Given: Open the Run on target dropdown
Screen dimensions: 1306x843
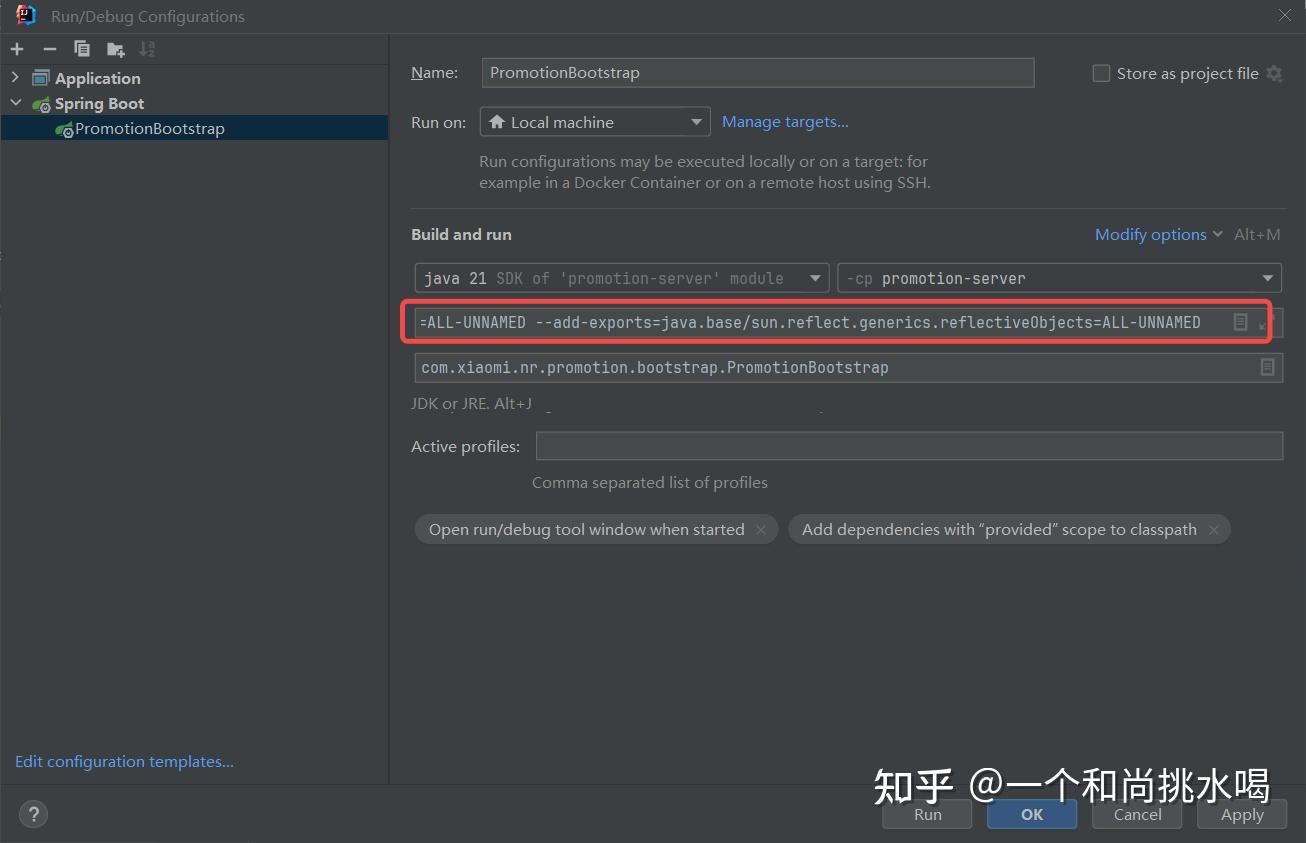Looking at the screenshot, I should (x=695, y=121).
